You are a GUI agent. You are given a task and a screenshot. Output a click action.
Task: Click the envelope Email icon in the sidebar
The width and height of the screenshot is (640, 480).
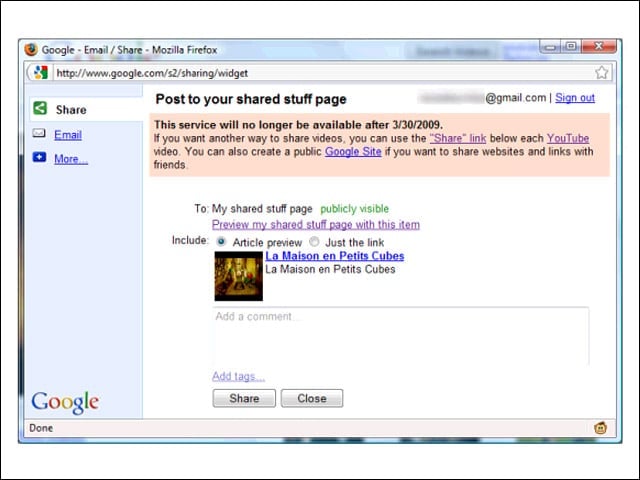tap(39, 133)
